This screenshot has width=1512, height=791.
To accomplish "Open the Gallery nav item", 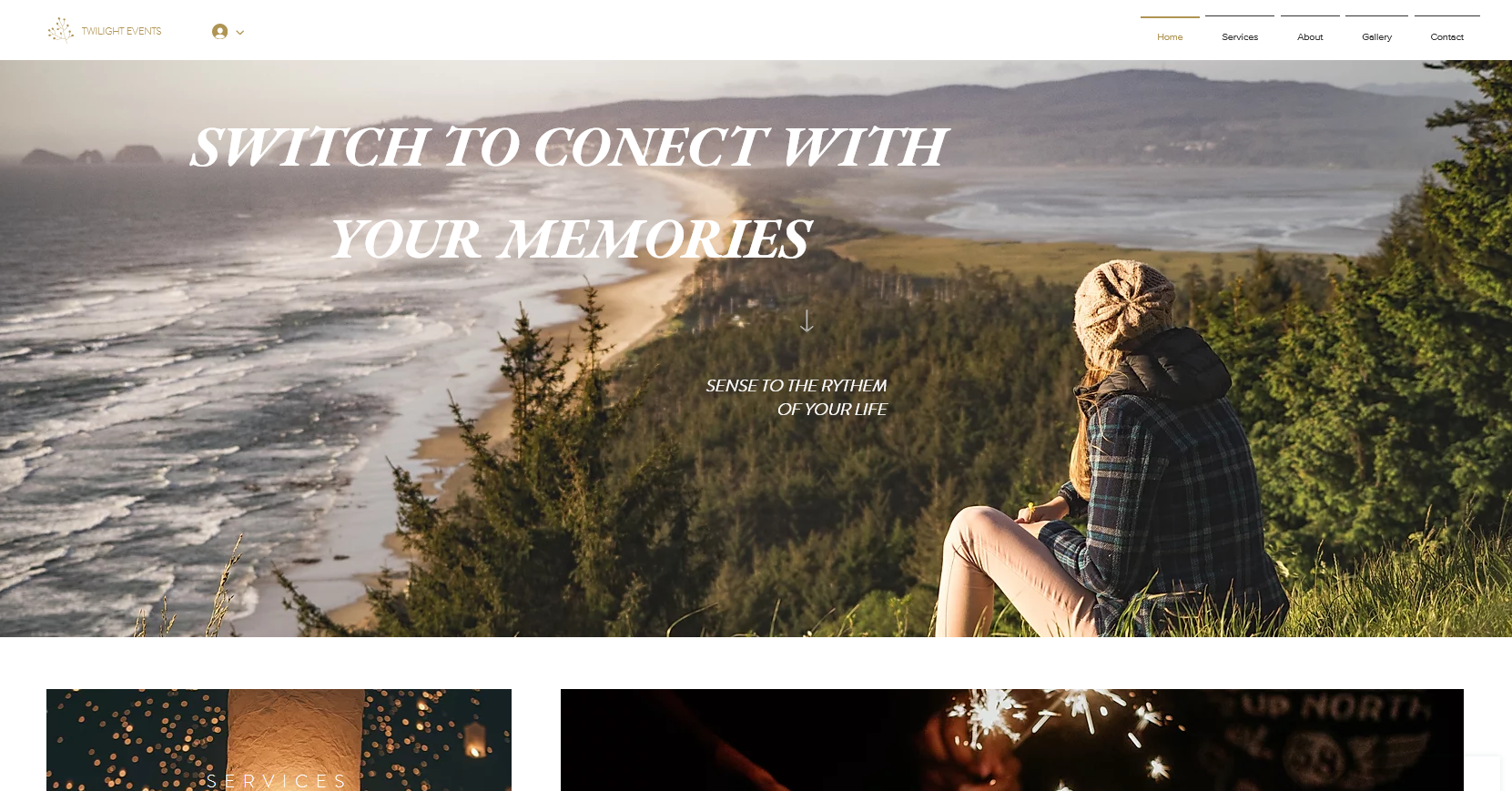I will tap(1376, 37).
